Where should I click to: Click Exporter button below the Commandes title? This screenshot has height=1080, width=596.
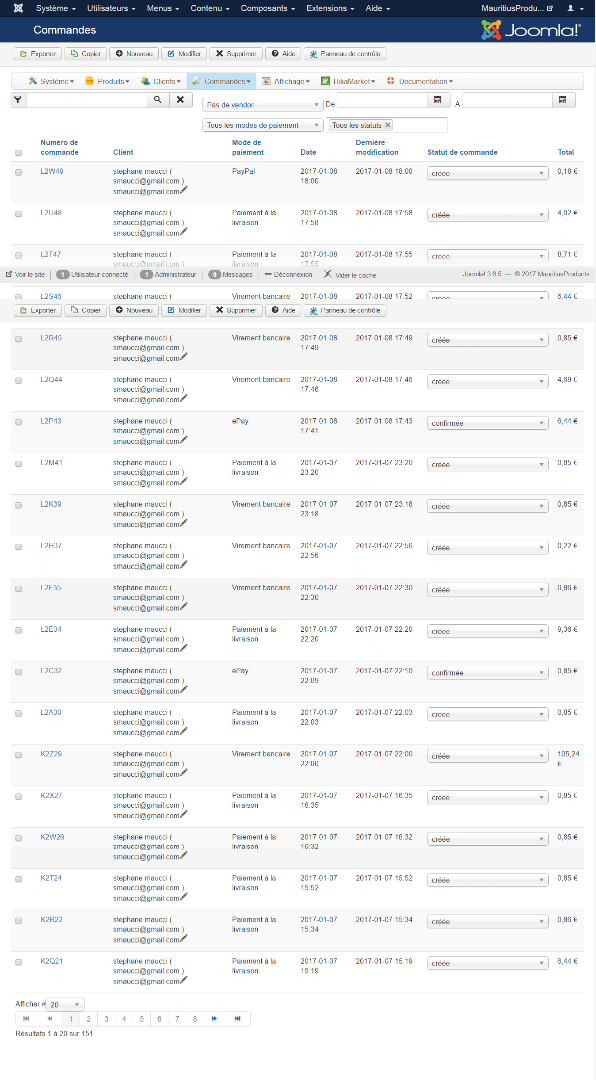38,54
